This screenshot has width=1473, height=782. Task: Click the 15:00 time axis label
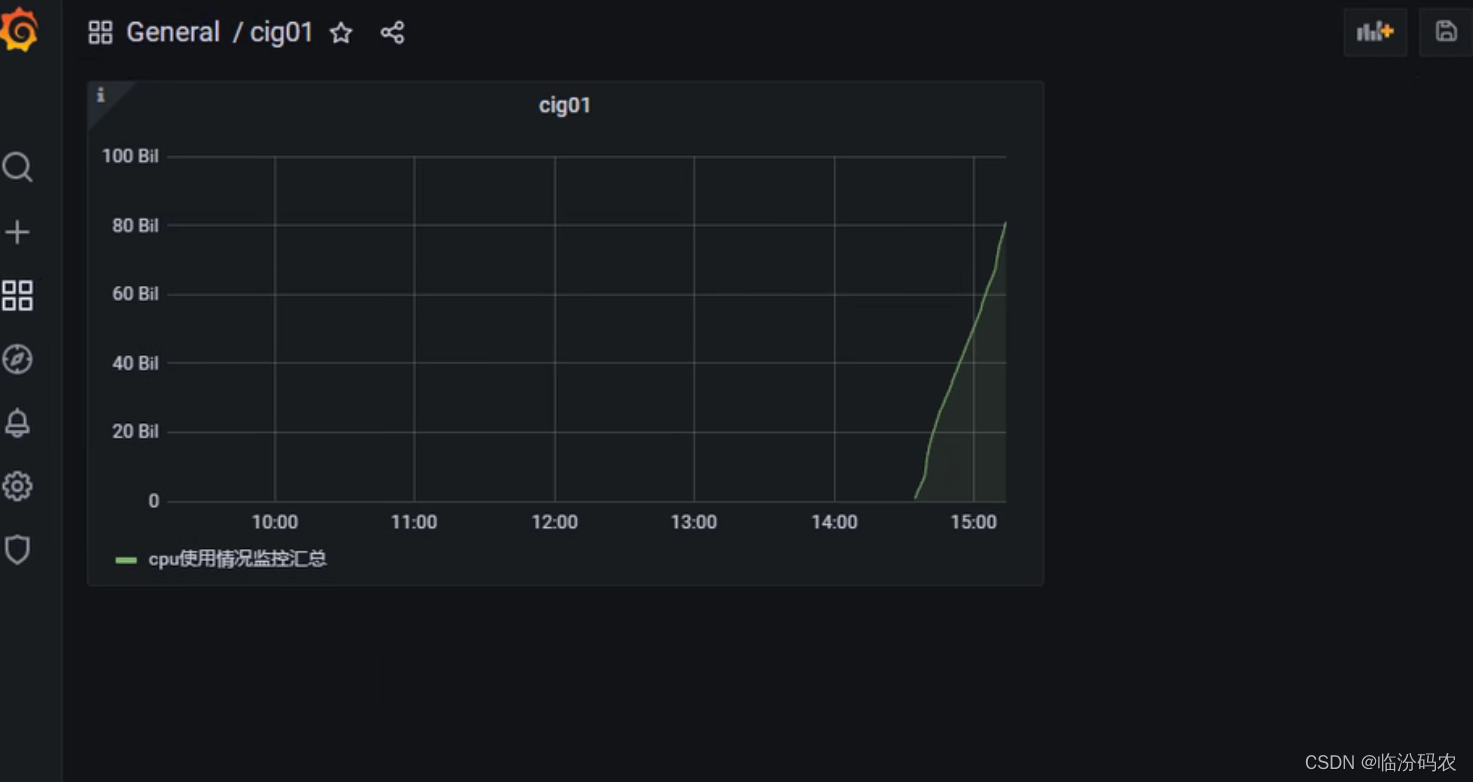click(974, 522)
